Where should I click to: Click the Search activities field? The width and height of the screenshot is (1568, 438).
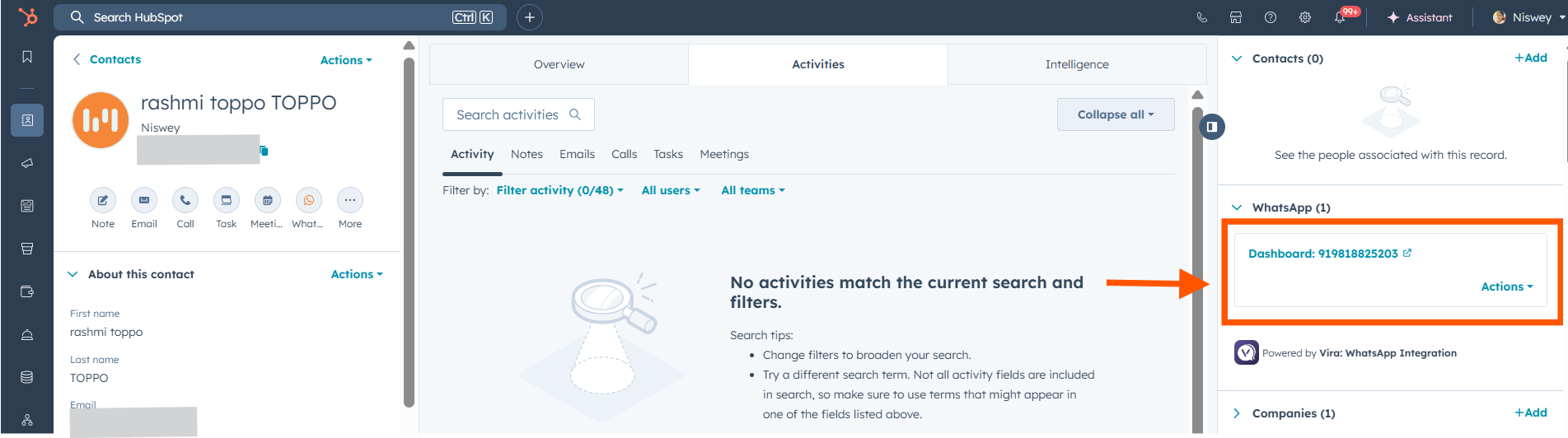(518, 114)
